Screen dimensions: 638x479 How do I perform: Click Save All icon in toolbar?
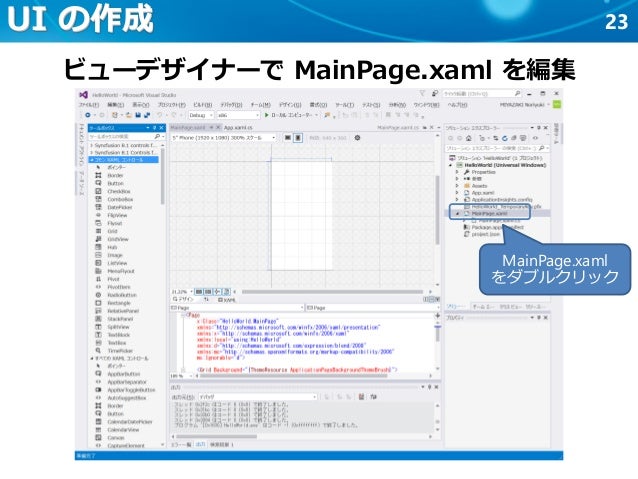tap(147, 115)
